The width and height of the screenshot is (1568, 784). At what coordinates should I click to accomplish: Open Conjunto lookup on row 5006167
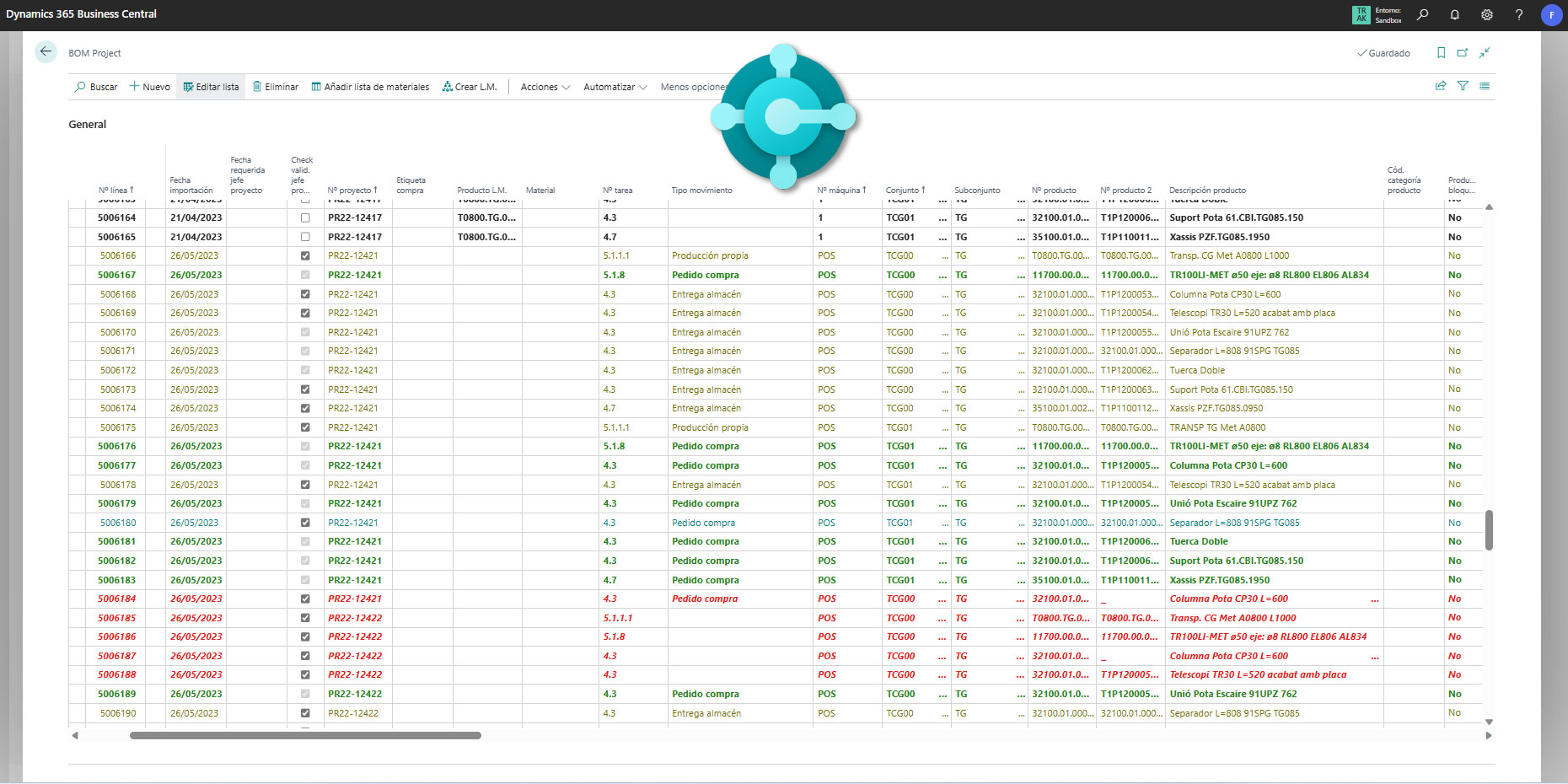pyautogui.click(x=942, y=276)
